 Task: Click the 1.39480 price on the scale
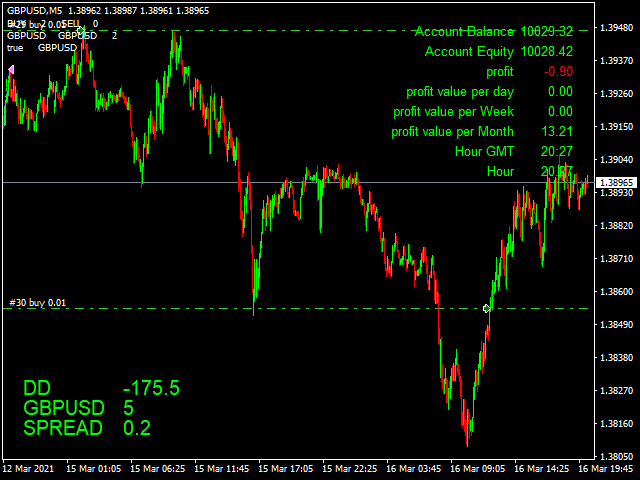pos(616,28)
